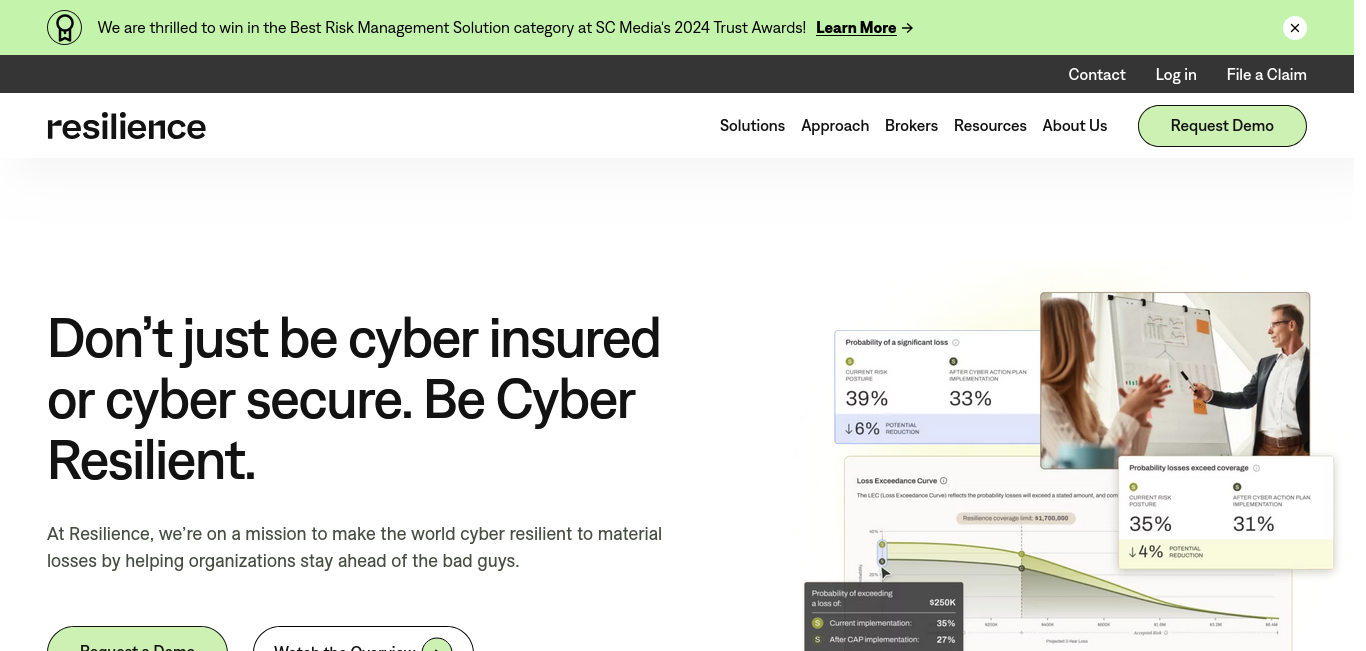Open the About Us menu
Screen dimensions: 1366x651
tap(1075, 126)
